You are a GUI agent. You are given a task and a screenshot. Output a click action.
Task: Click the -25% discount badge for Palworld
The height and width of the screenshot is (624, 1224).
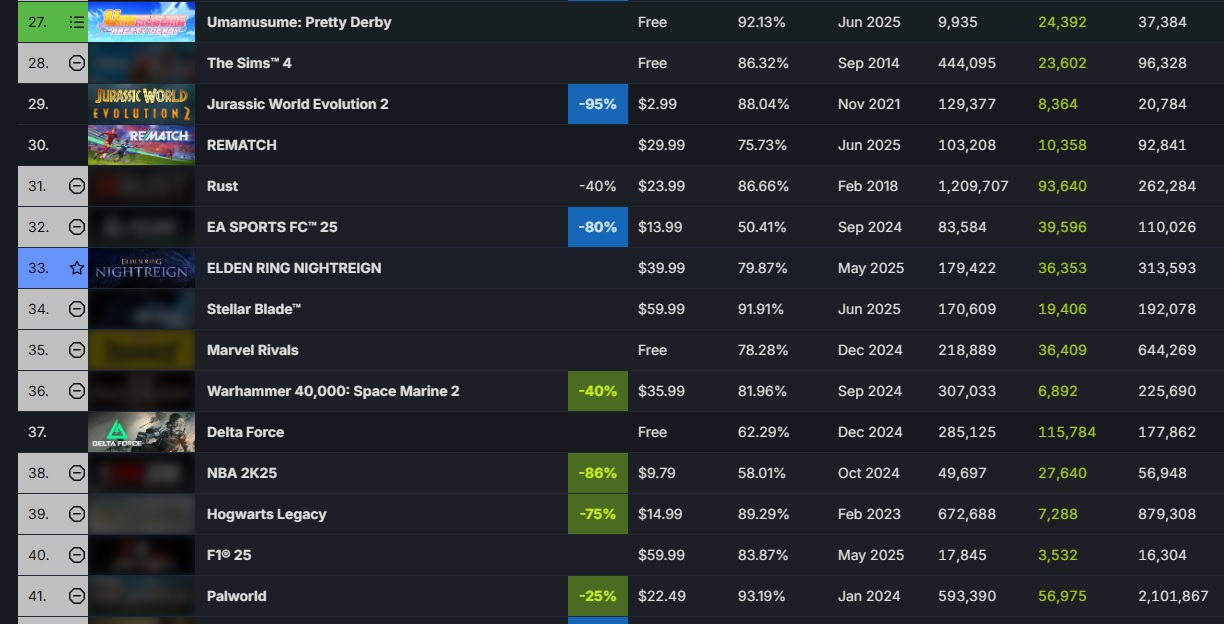[x=598, y=596]
